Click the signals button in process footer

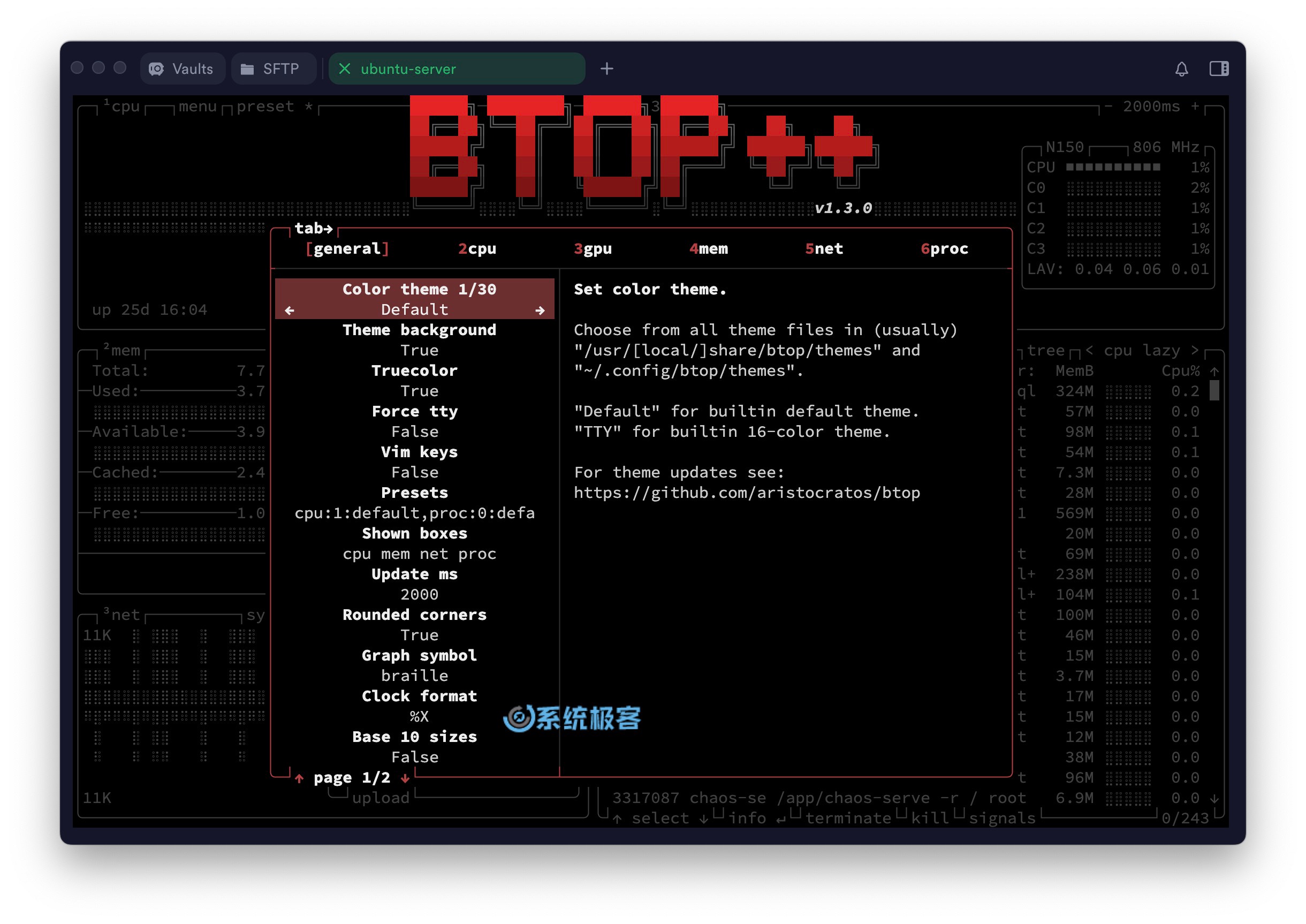(x=1003, y=818)
